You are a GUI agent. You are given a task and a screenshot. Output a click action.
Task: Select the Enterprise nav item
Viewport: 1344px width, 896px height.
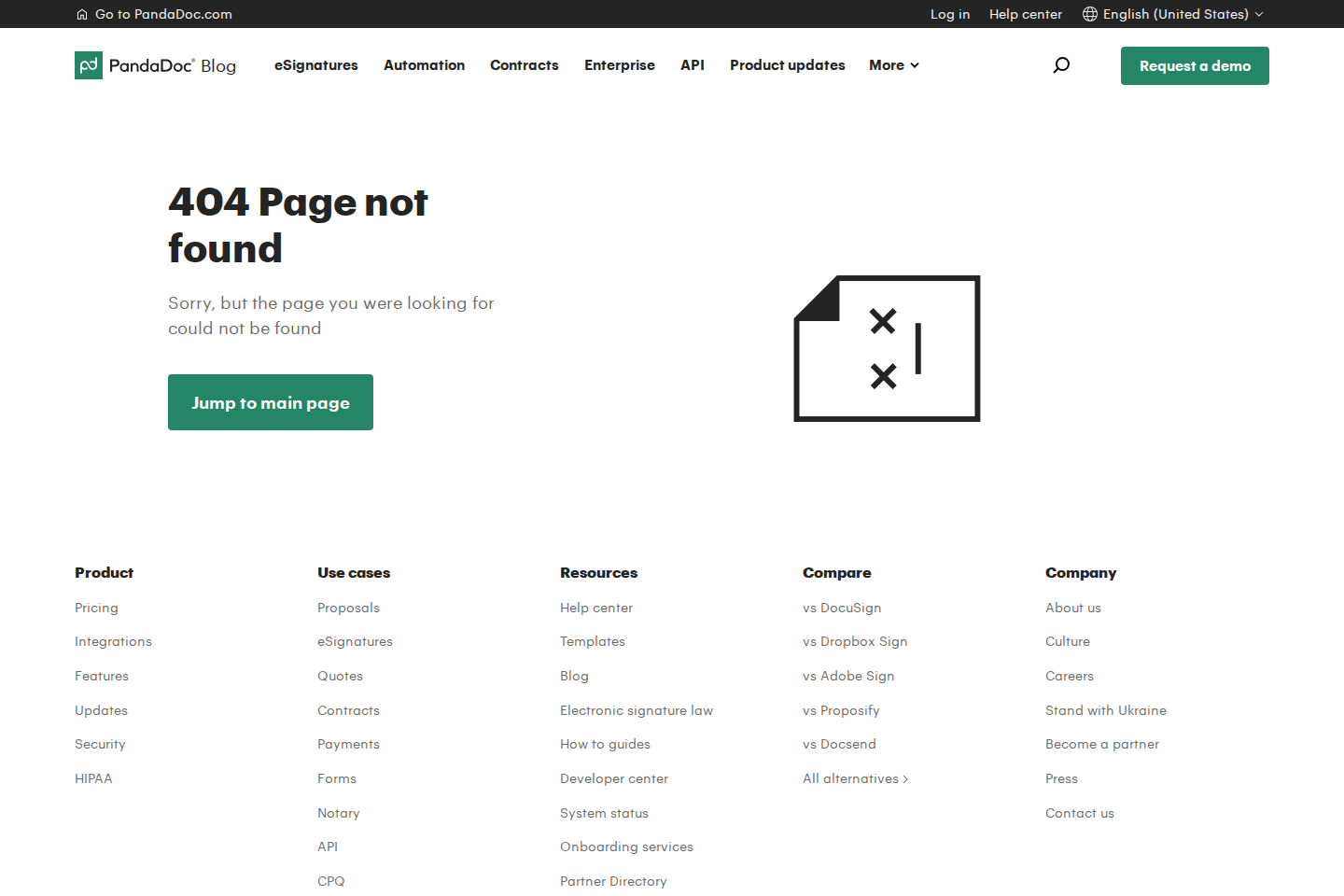(620, 65)
